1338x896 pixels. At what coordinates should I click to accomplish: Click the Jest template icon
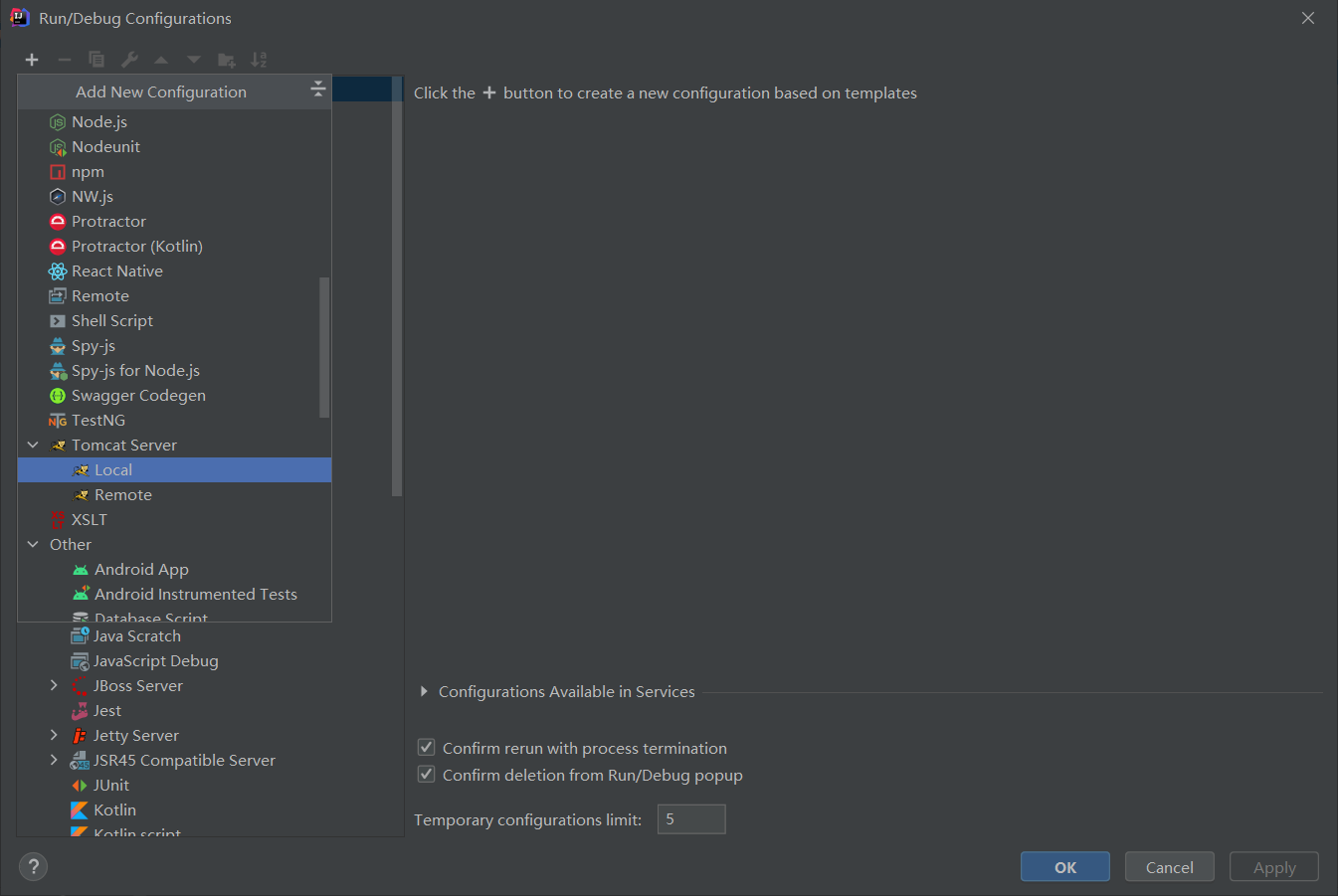pyautogui.click(x=80, y=711)
